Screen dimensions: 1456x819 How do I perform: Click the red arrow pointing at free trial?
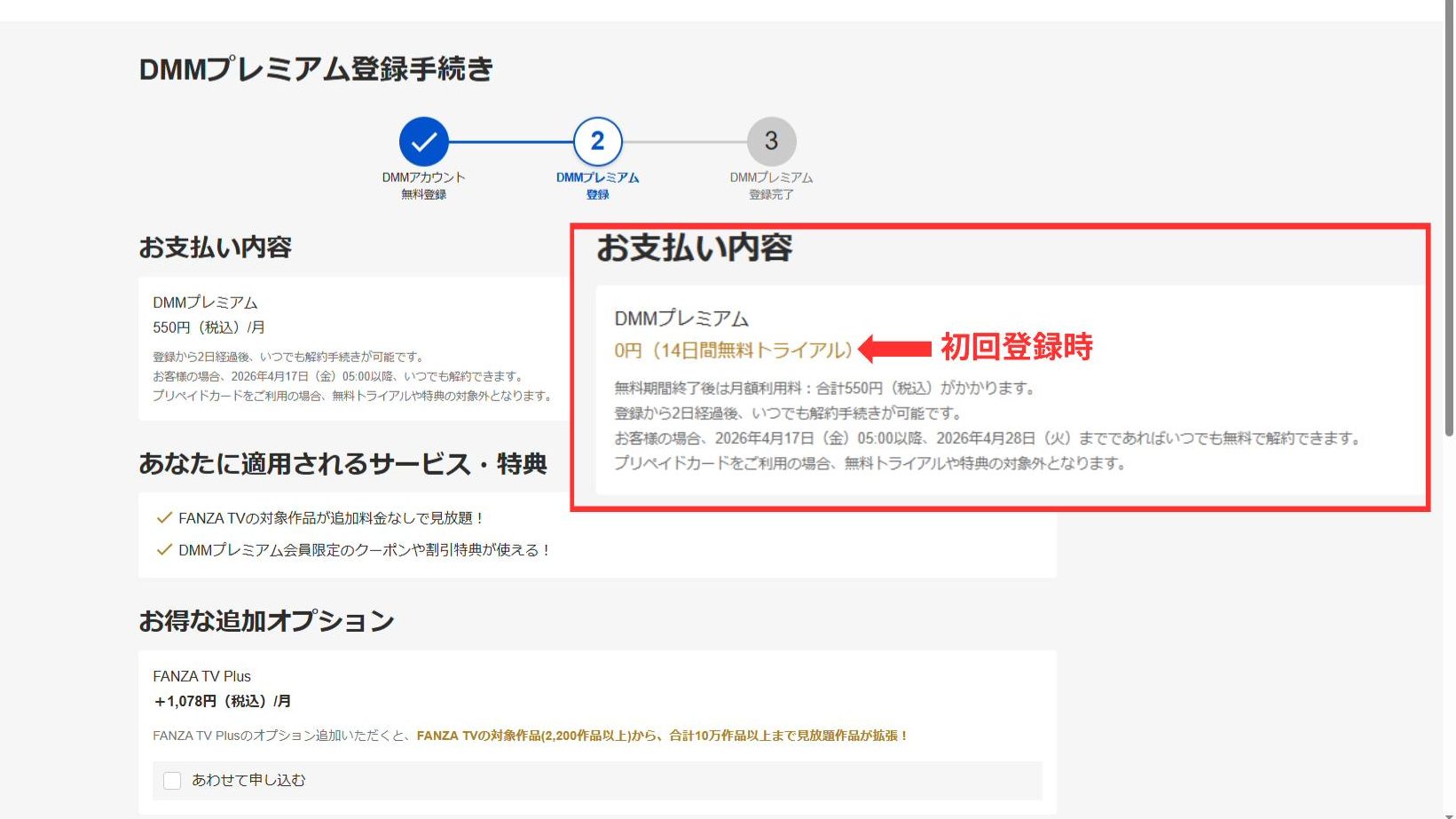coord(894,349)
